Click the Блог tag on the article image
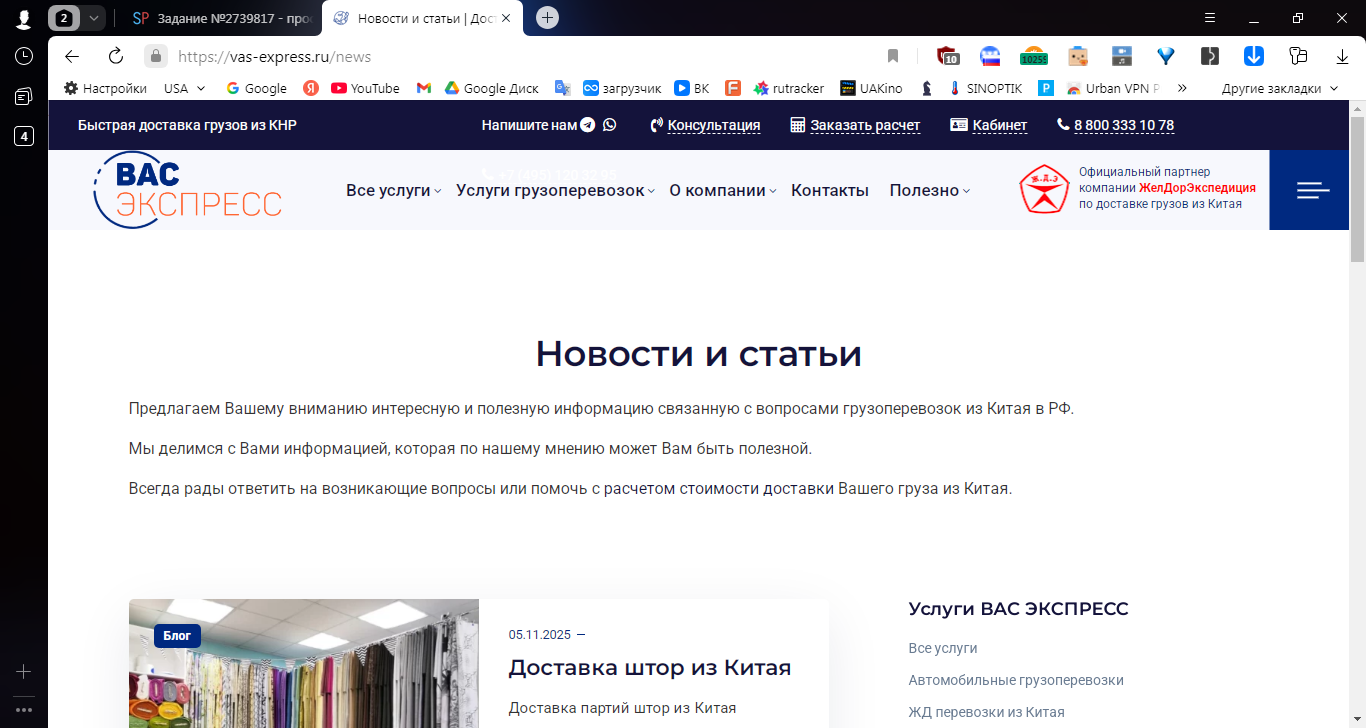This screenshot has height=728, width=1366. [178, 635]
